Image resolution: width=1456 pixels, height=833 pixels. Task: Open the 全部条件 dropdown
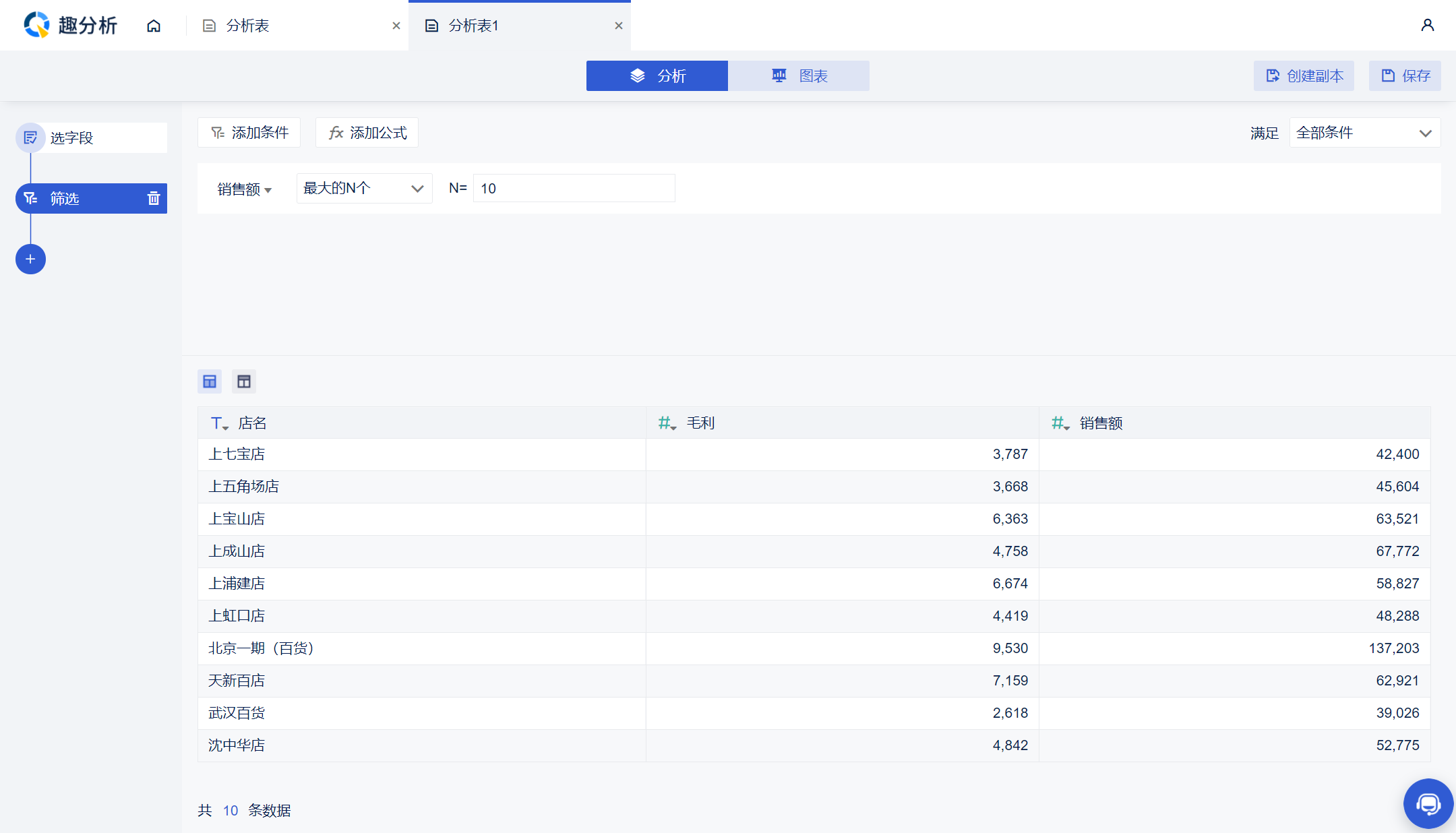1364,133
